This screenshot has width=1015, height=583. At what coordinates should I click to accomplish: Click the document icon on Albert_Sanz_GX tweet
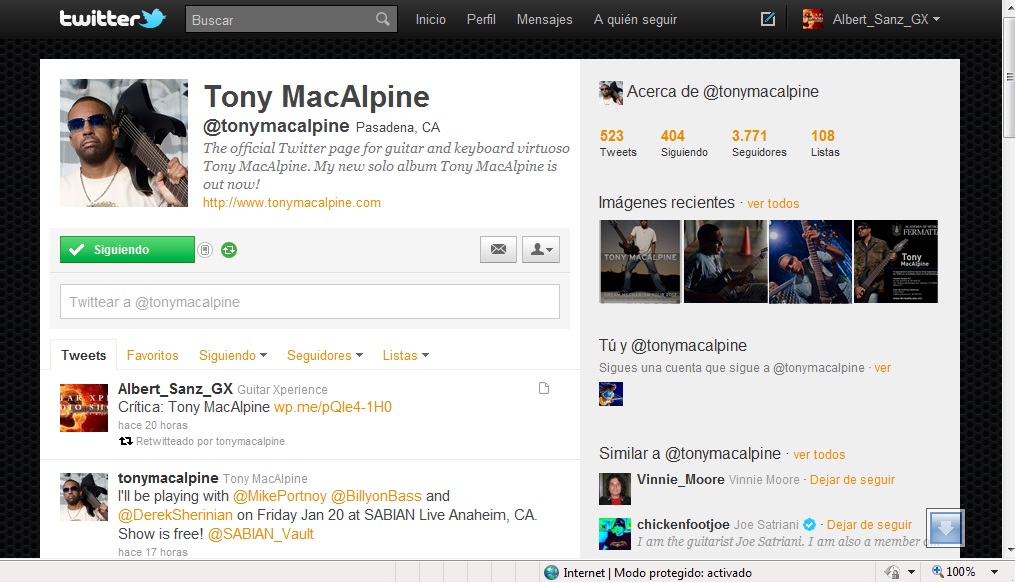(544, 388)
